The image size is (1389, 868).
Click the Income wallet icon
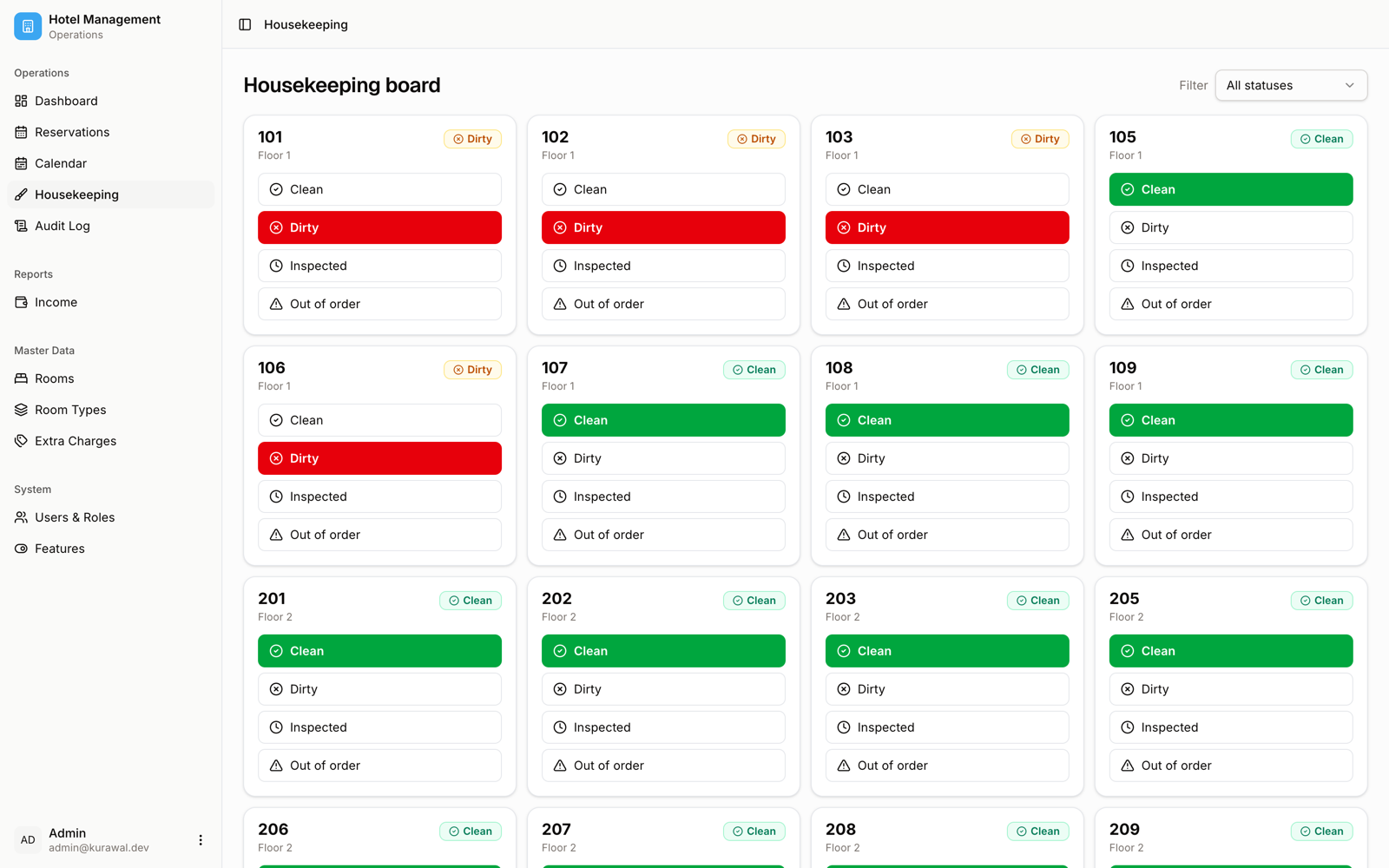[x=21, y=302]
